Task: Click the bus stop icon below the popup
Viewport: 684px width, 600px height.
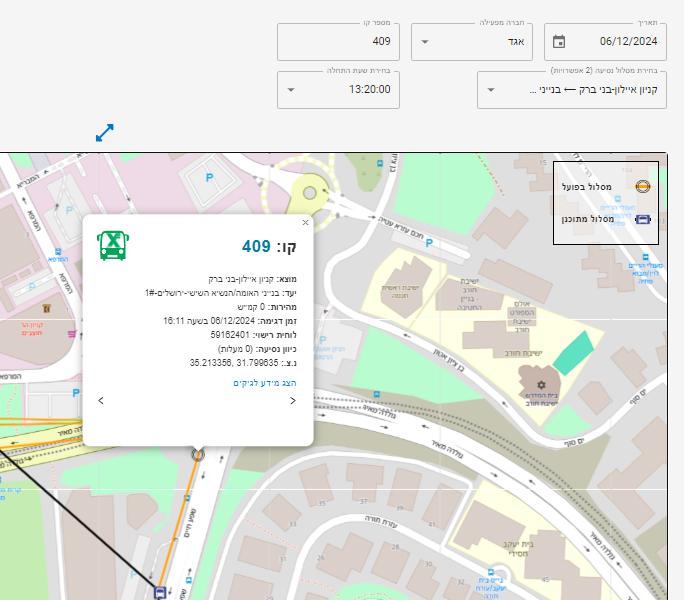Action: (187, 498)
